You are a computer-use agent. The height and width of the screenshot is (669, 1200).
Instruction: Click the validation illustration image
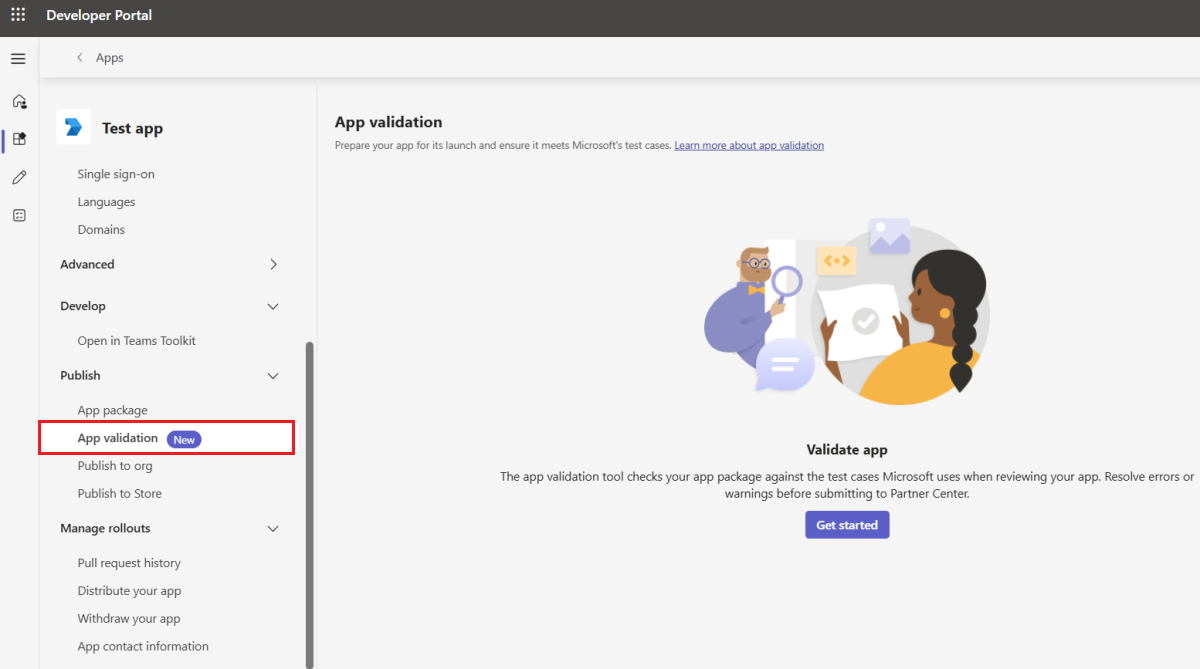847,311
